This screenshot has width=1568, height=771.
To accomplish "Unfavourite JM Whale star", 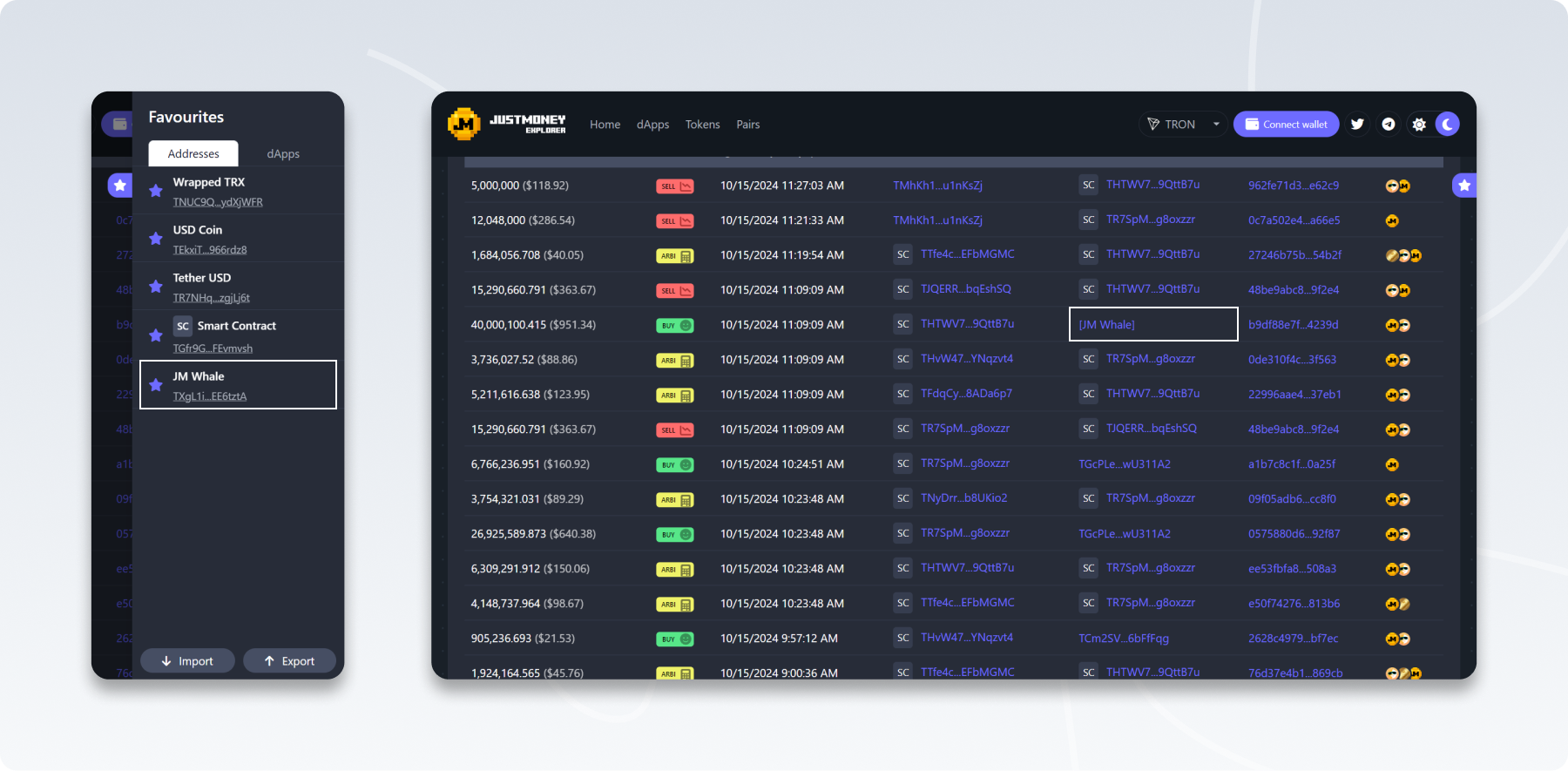I will coord(156,385).
